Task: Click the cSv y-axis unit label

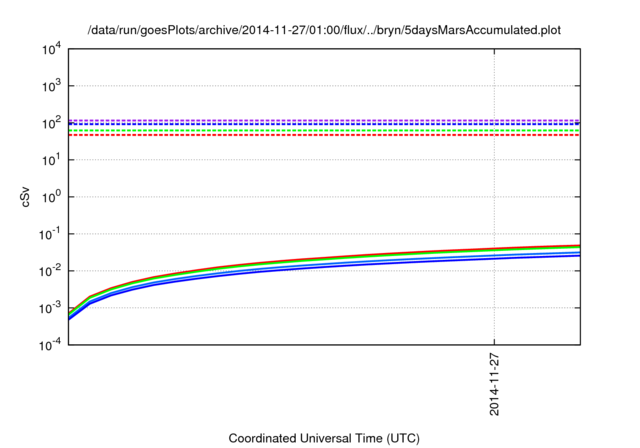Action: click(26, 197)
